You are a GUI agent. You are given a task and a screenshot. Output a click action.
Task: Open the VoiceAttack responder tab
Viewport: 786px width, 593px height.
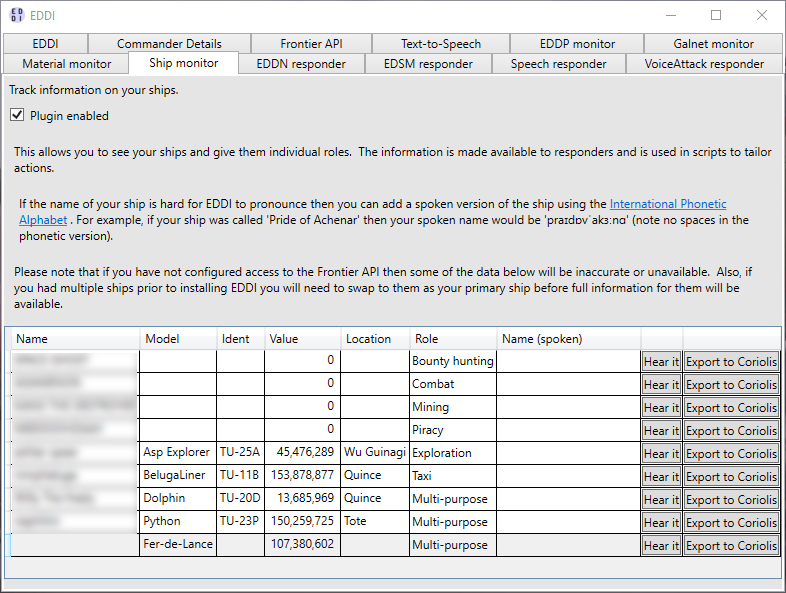(704, 64)
